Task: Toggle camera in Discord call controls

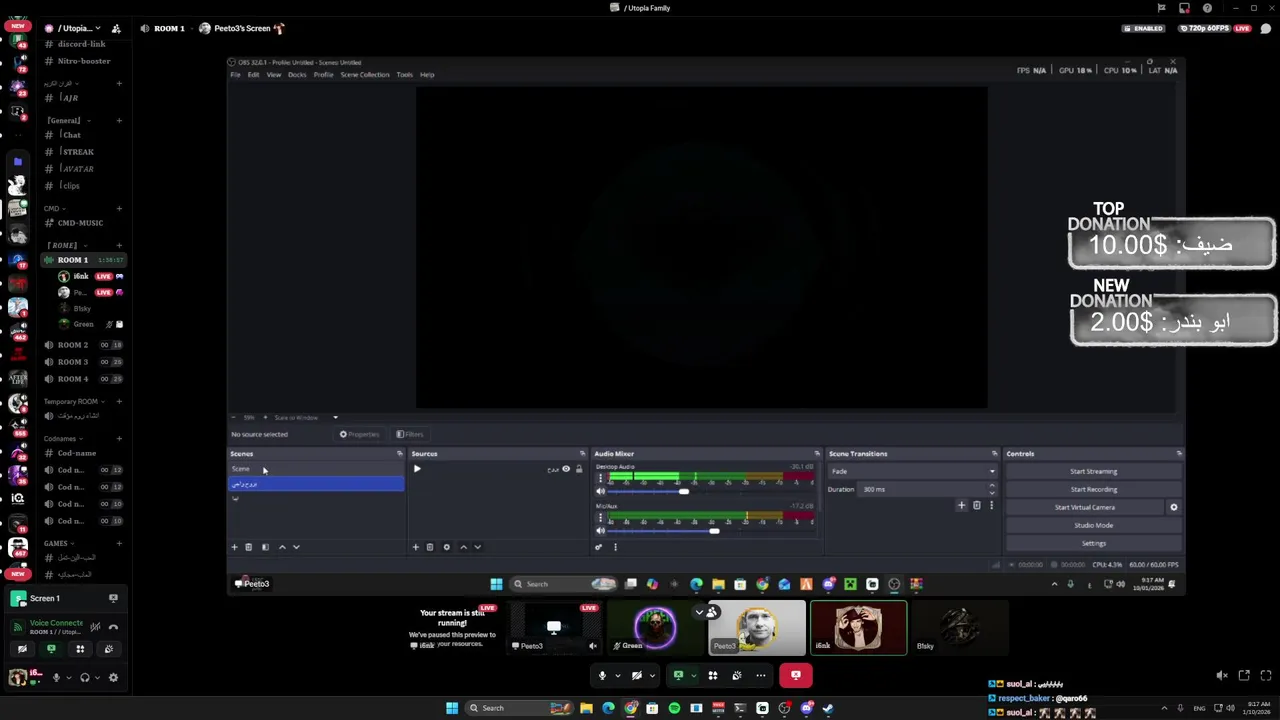Action: pos(636,675)
